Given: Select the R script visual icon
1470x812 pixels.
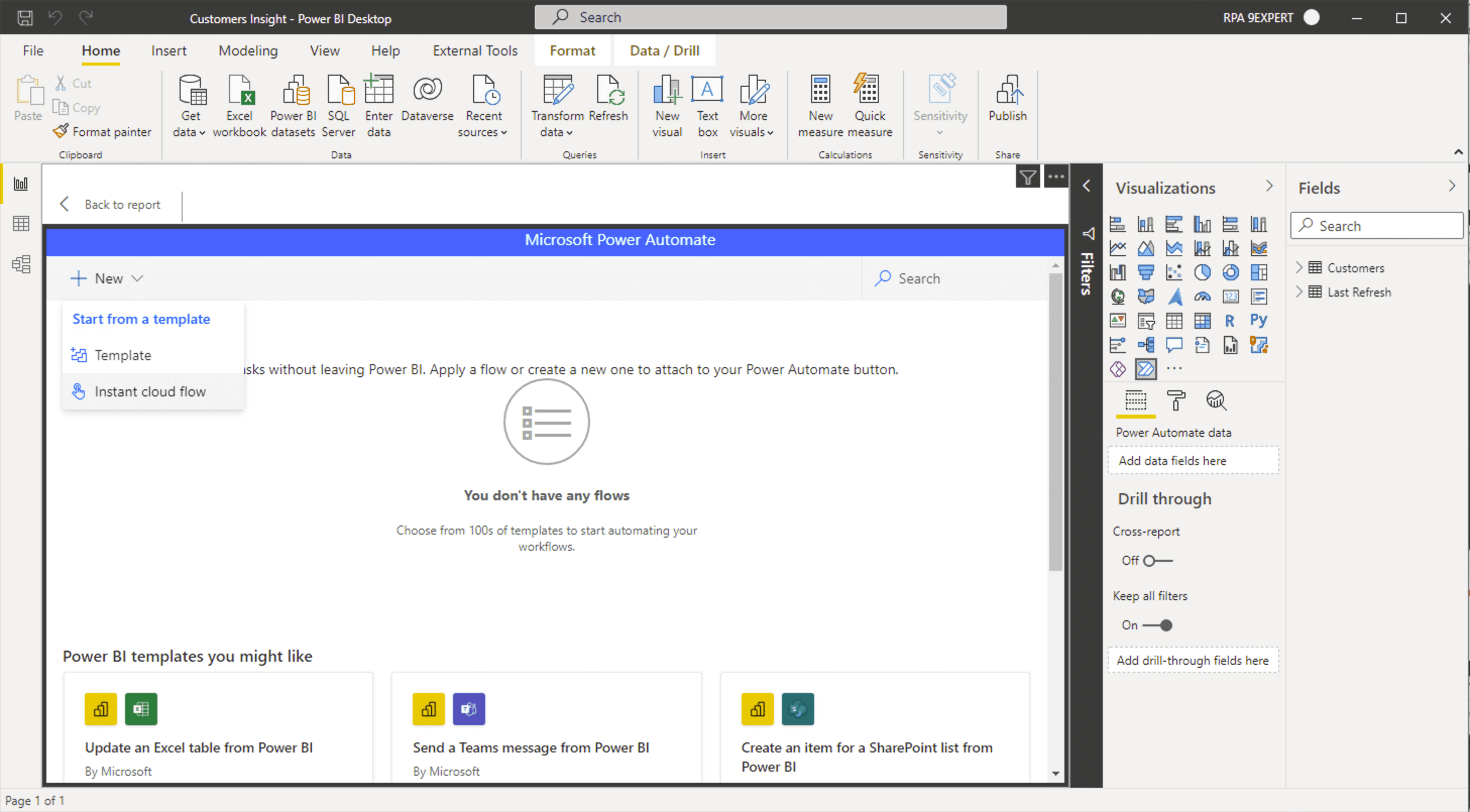Looking at the screenshot, I should (1231, 320).
